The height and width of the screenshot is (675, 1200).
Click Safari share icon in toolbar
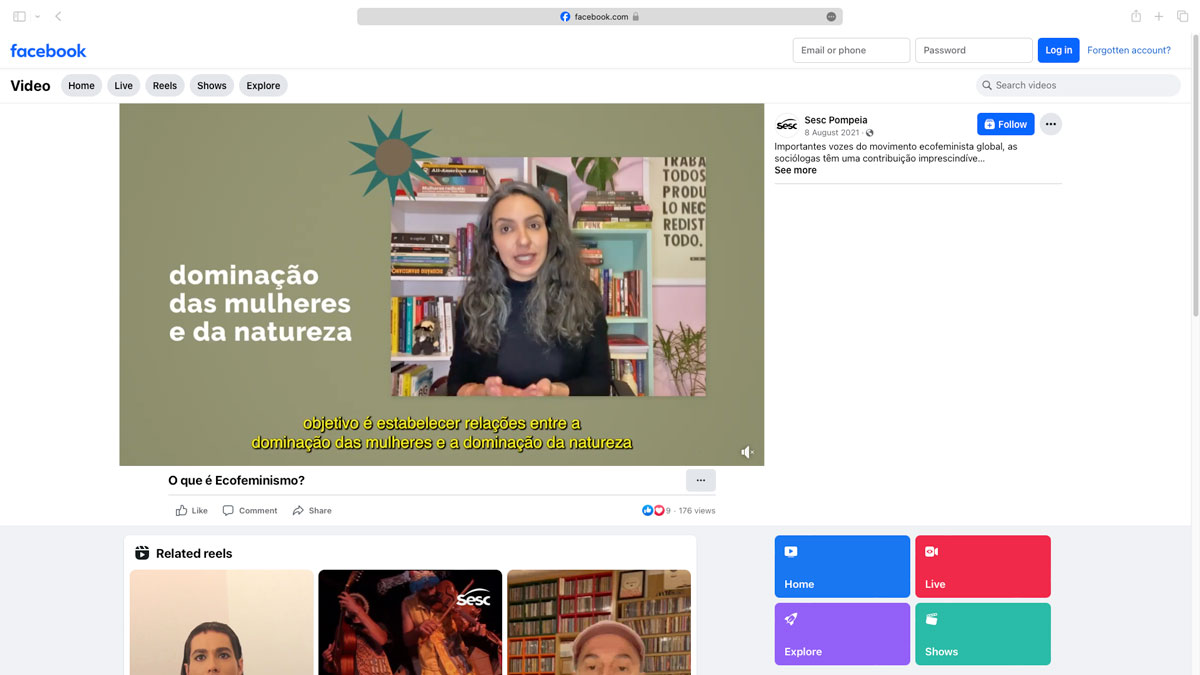(1136, 17)
